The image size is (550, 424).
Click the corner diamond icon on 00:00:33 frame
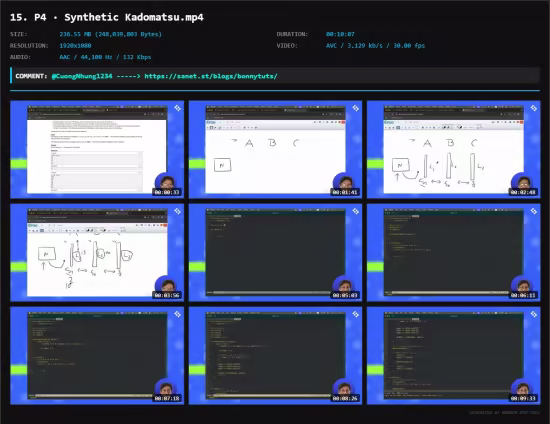177,108
